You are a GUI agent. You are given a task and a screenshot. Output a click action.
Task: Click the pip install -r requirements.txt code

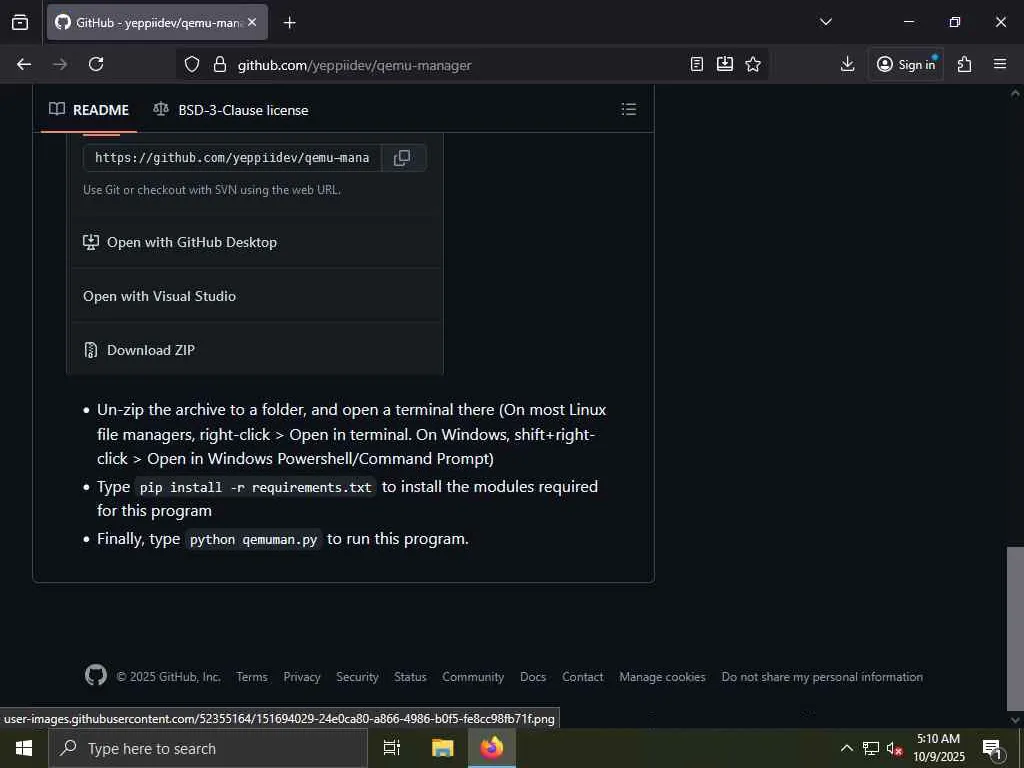coord(255,487)
